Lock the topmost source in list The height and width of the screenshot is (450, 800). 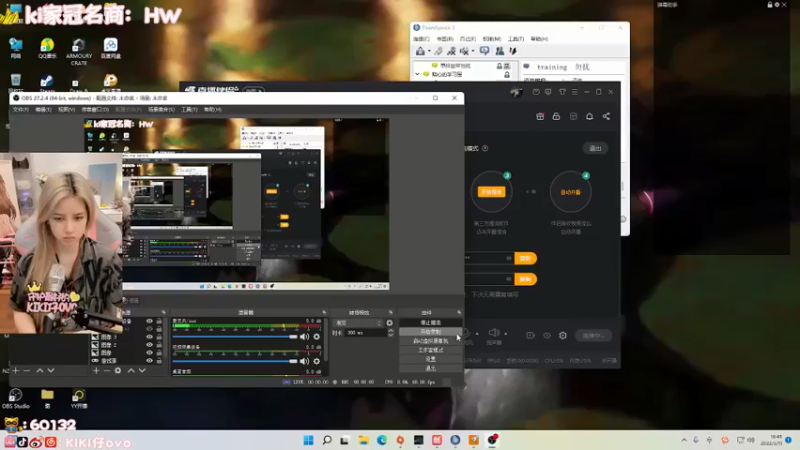(x=159, y=321)
